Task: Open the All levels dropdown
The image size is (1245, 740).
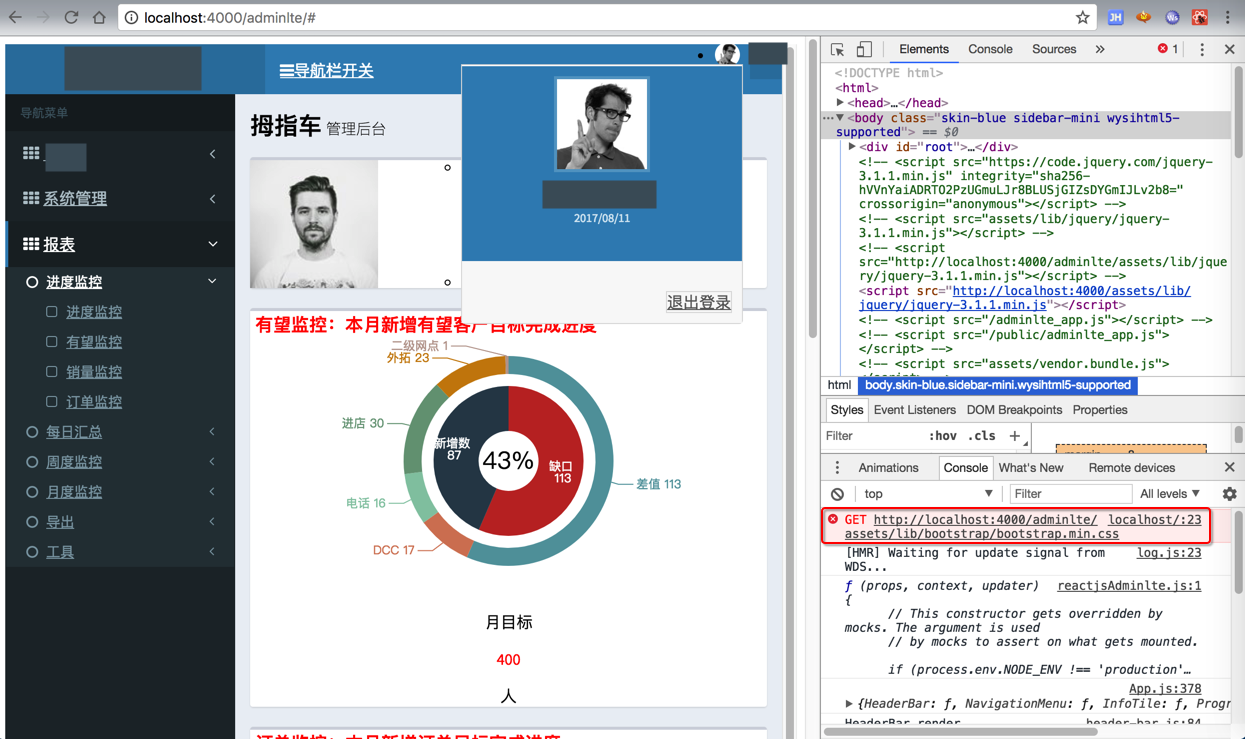Action: [x=1170, y=494]
